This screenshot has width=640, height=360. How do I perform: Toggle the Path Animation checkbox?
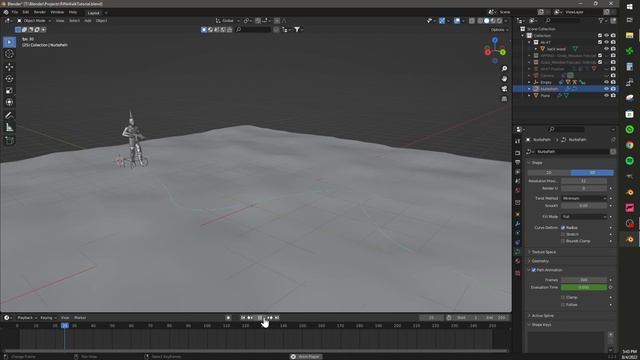click(533, 270)
